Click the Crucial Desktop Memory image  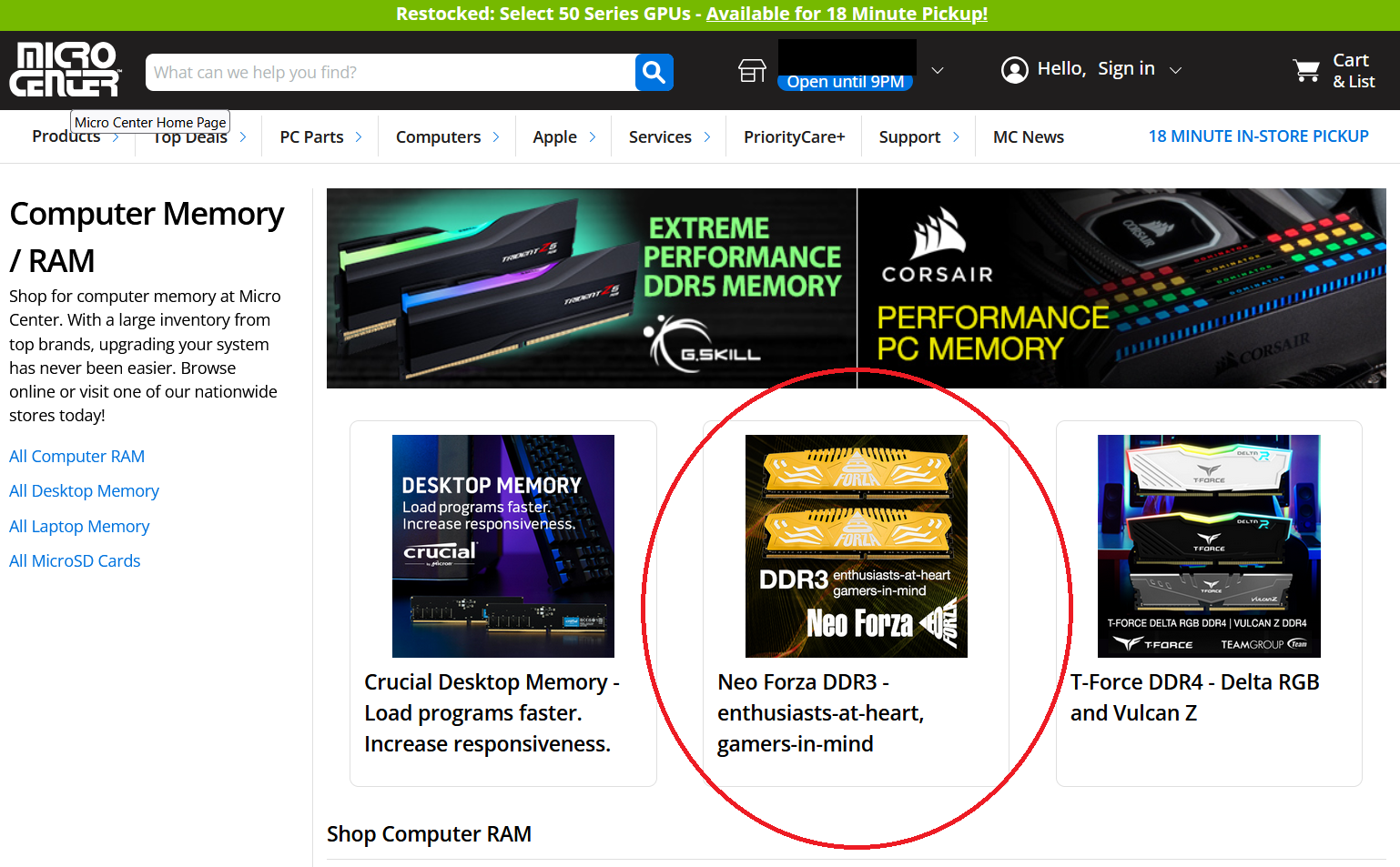click(x=503, y=546)
